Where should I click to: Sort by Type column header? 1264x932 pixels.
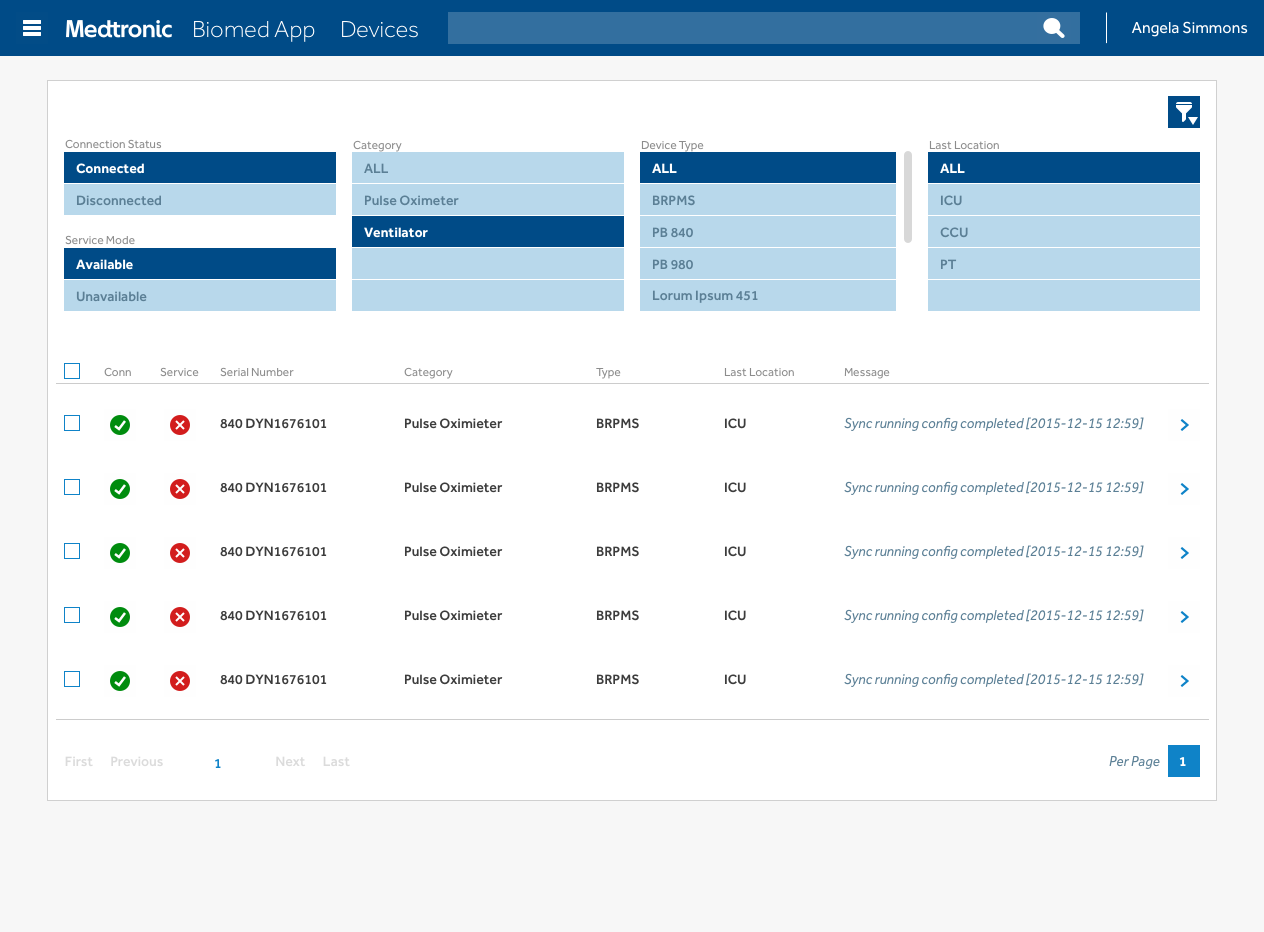608,372
